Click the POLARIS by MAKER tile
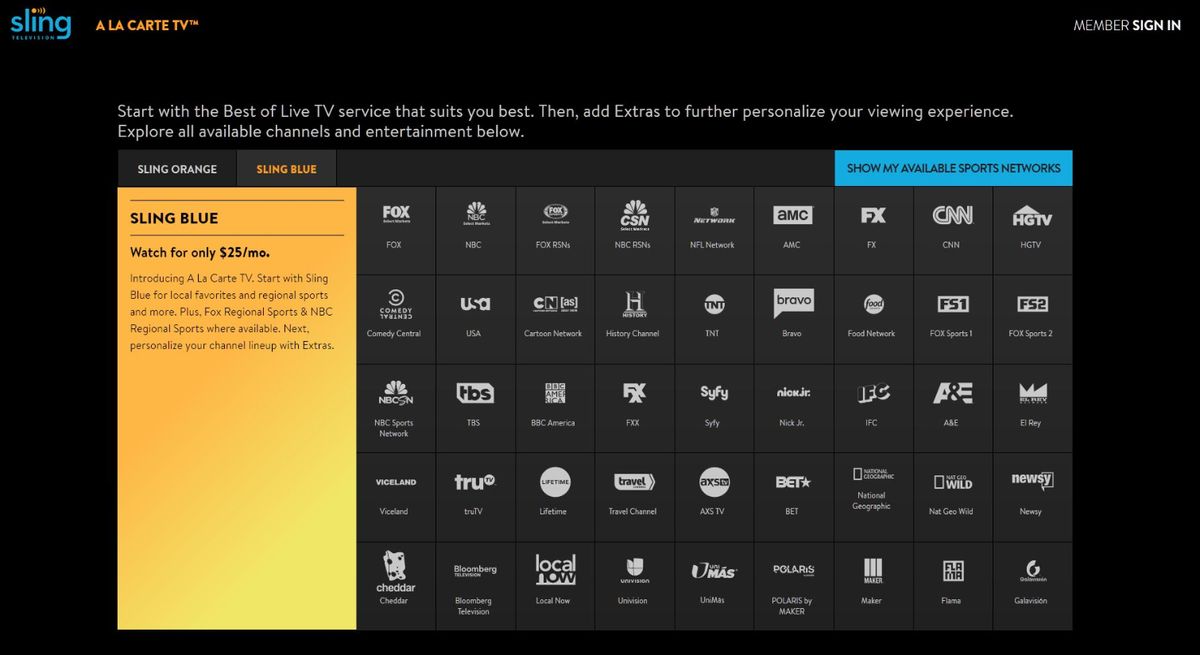The image size is (1200, 655). [x=793, y=586]
